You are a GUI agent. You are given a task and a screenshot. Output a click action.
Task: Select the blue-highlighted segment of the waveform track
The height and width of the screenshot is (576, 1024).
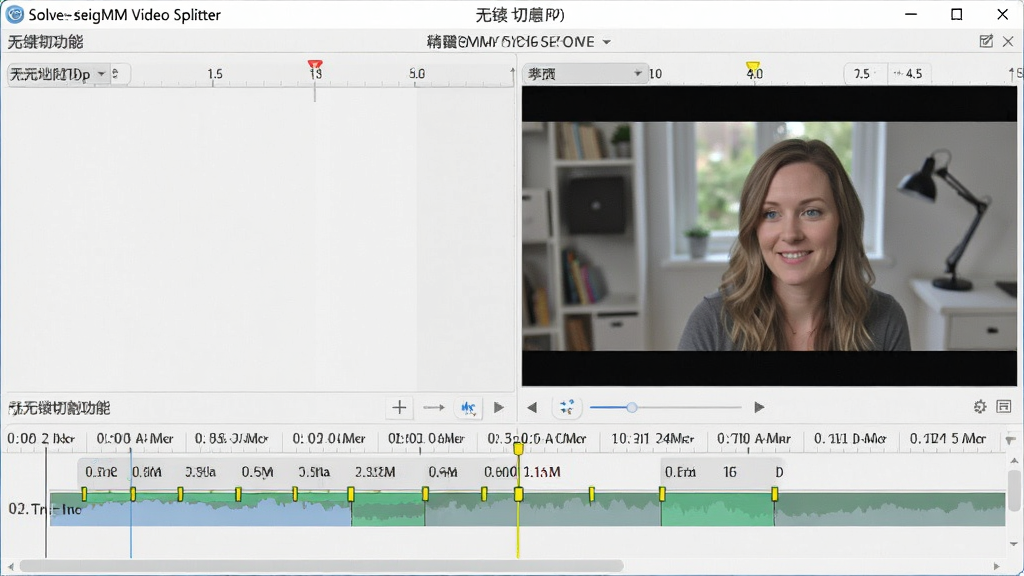200,511
